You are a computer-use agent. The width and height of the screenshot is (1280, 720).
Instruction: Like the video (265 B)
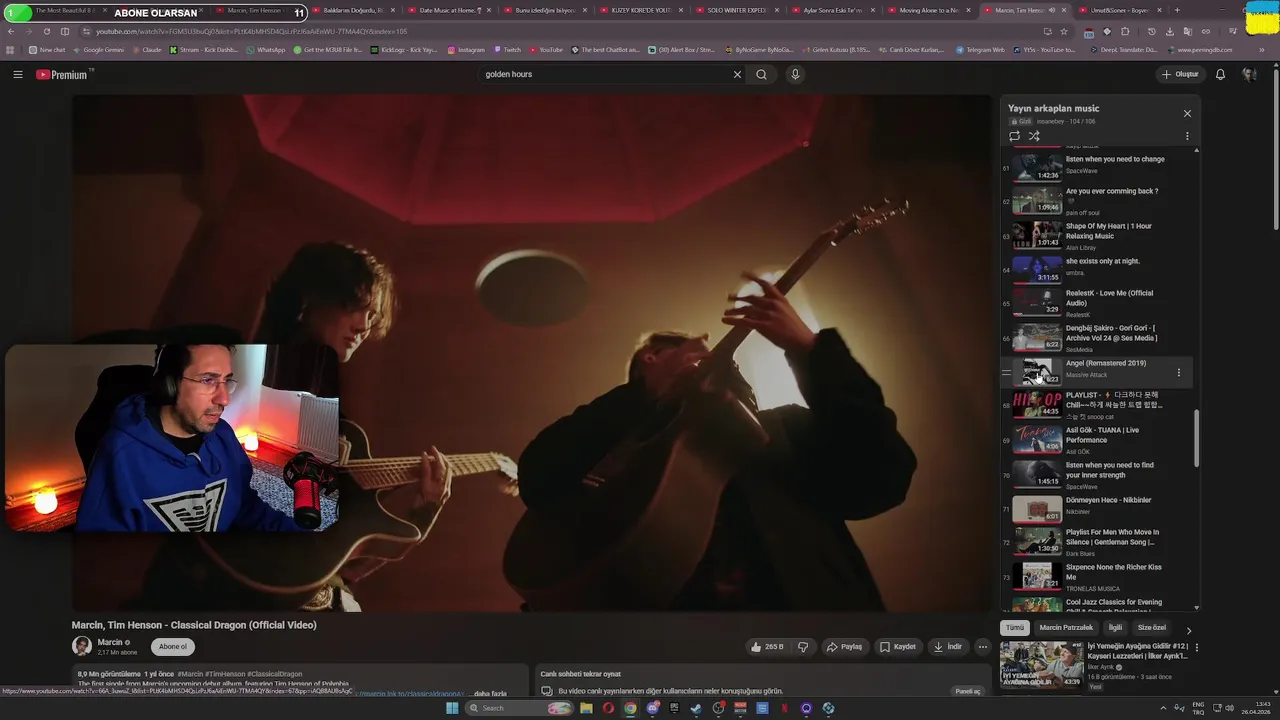pos(767,647)
